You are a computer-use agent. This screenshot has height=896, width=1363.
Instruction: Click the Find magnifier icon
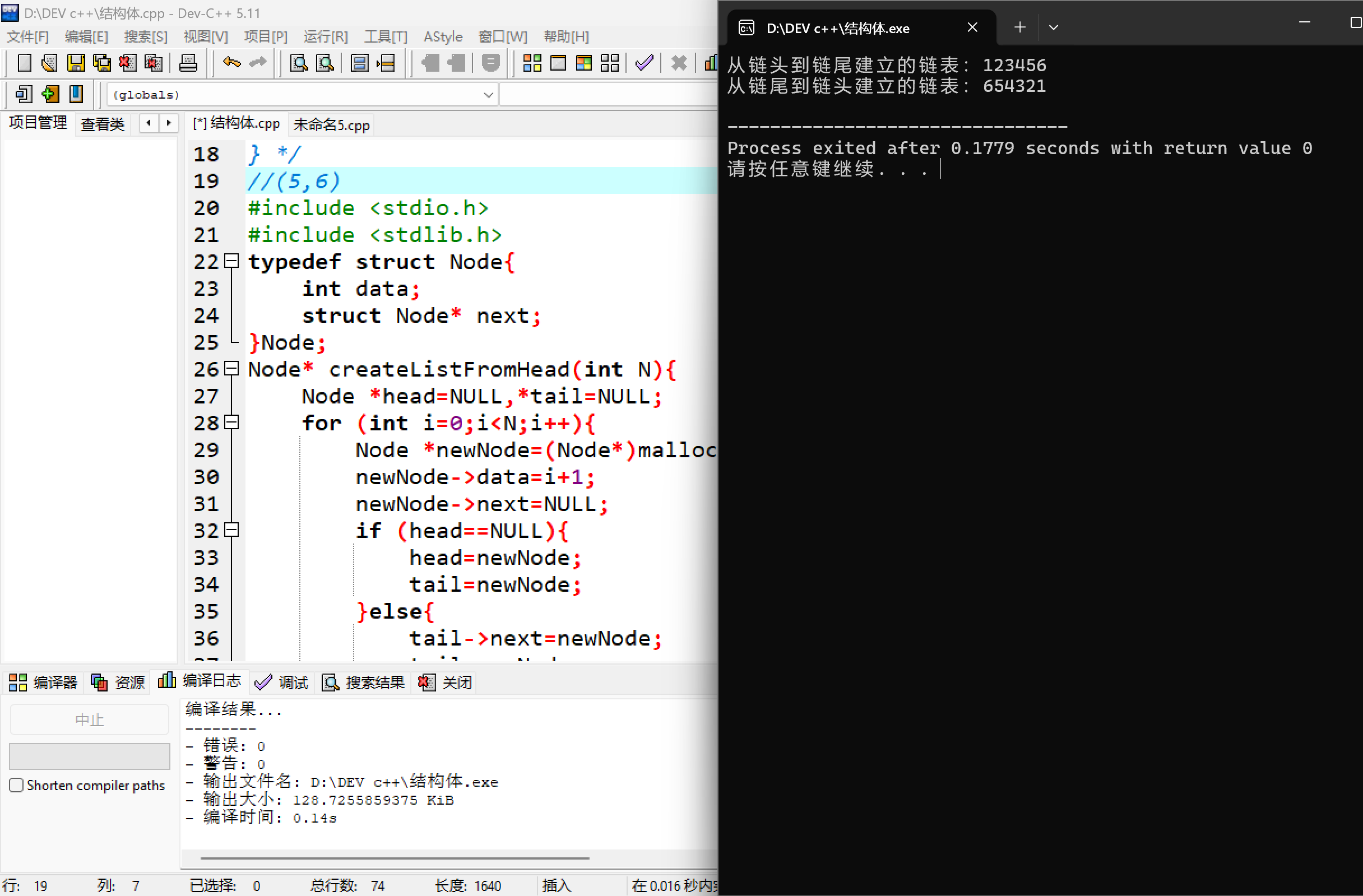(298, 62)
